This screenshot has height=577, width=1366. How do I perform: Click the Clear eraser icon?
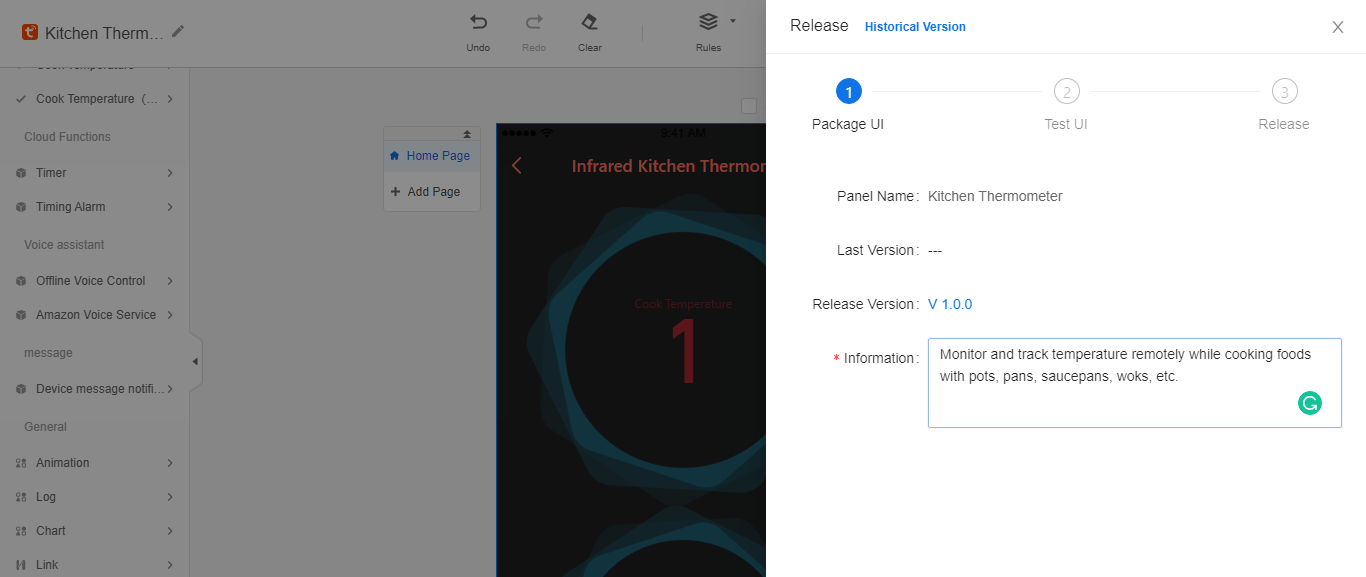point(589,22)
